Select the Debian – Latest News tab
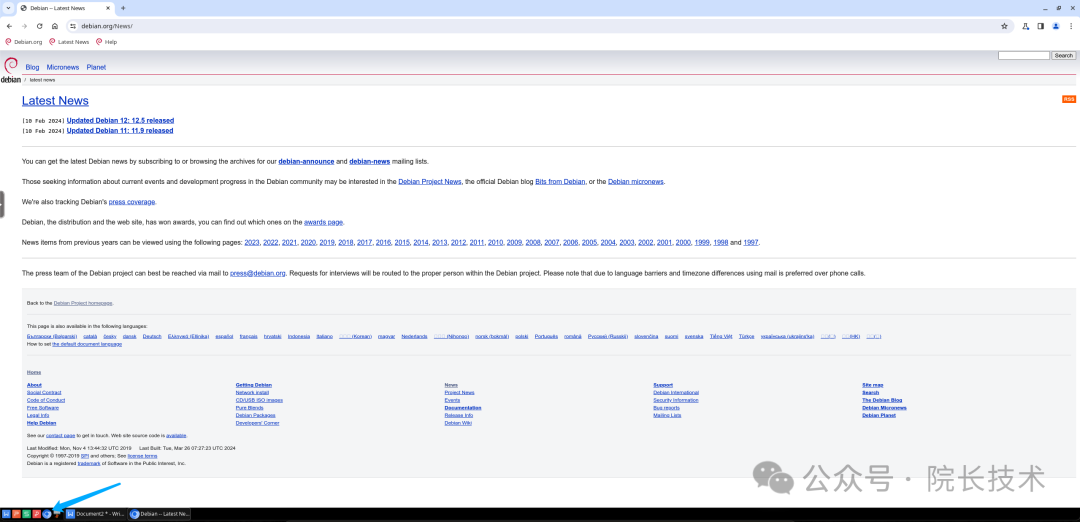Image resolution: width=1080 pixels, height=522 pixels. (65, 8)
